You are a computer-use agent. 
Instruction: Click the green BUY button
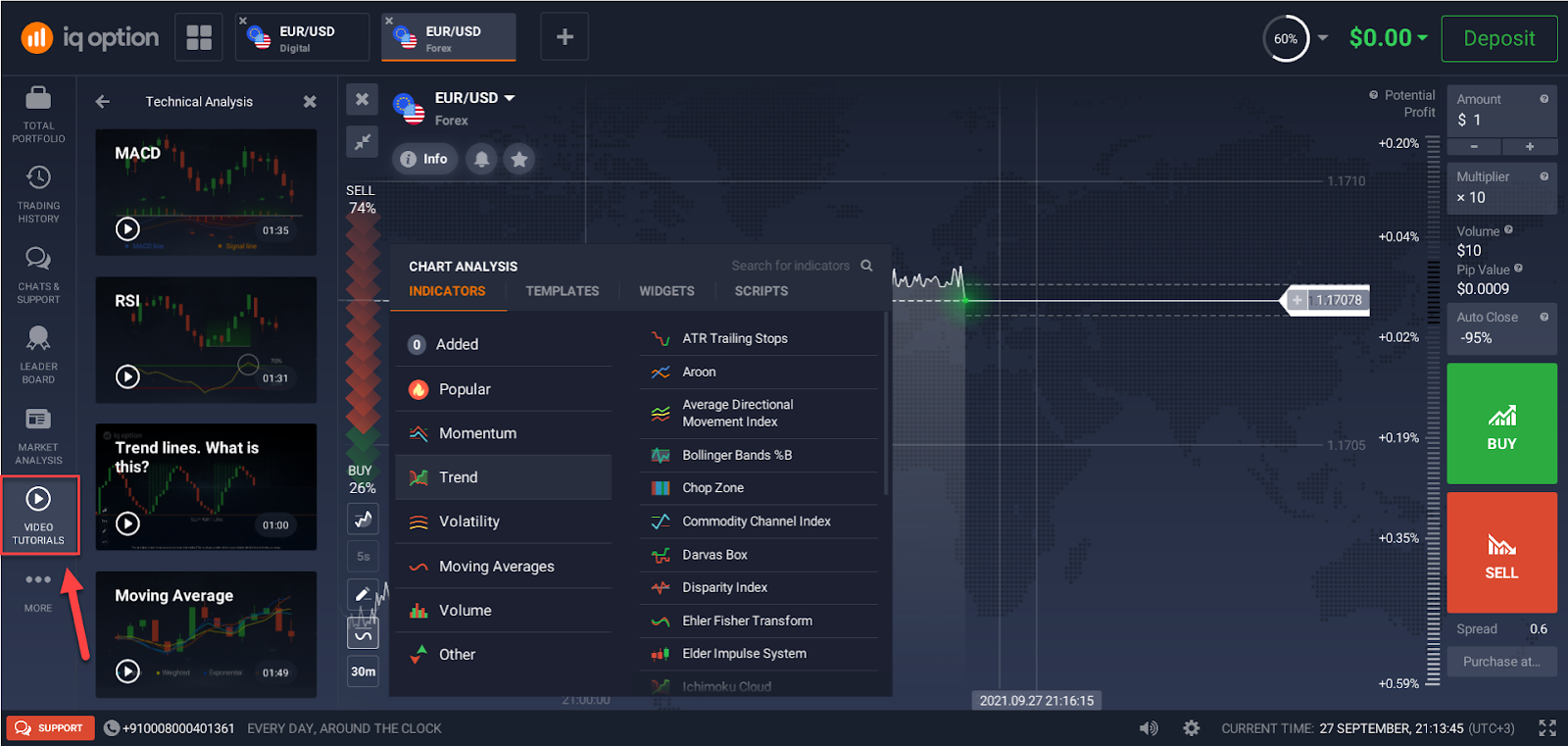coord(1501,423)
